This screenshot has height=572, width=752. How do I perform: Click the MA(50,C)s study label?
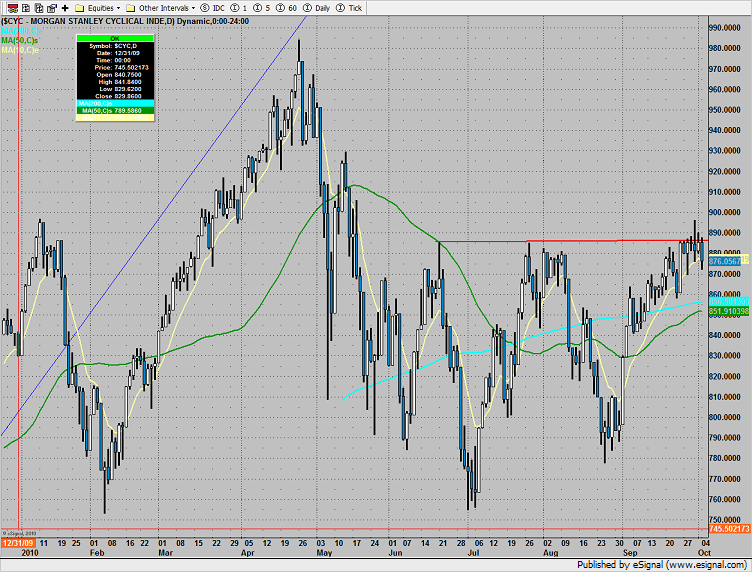click(x=20, y=40)
